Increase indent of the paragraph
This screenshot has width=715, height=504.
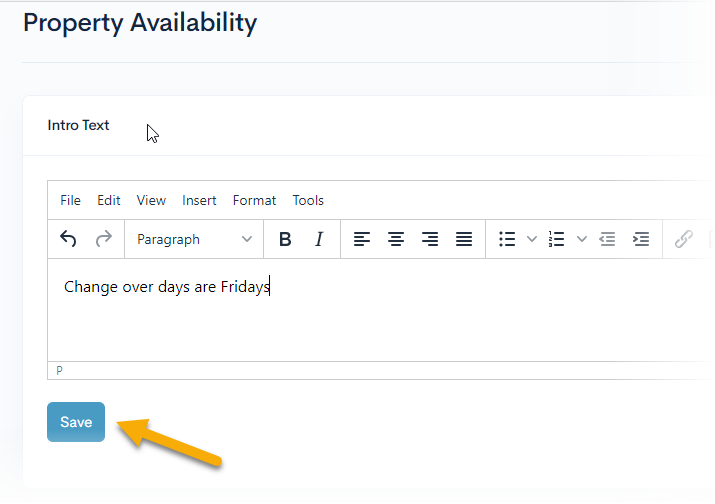coord(641,239)
